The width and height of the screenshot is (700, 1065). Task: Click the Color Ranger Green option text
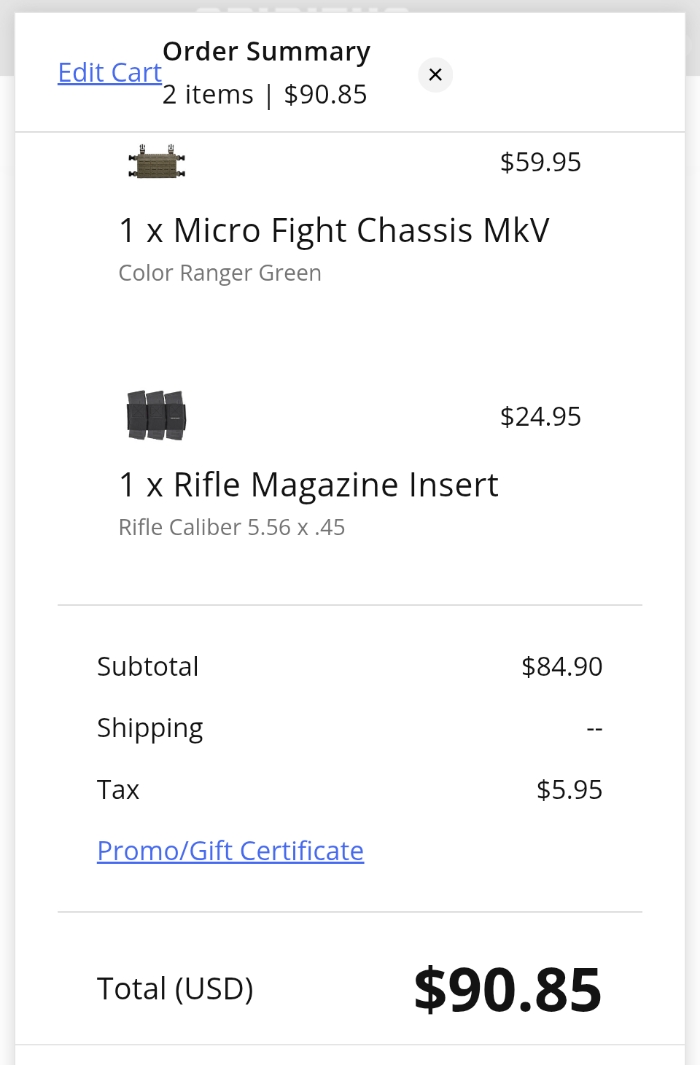tap(220, 273)
